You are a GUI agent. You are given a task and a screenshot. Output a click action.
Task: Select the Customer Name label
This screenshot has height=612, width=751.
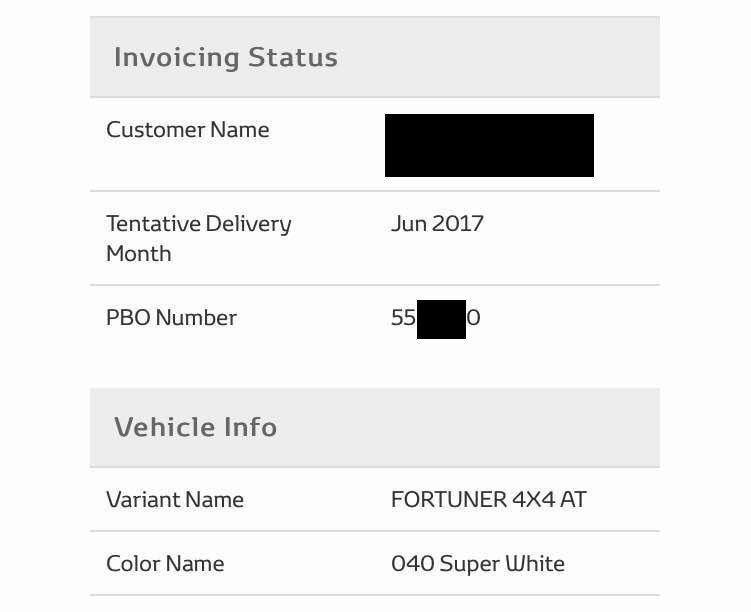click(x=188, y=130)
